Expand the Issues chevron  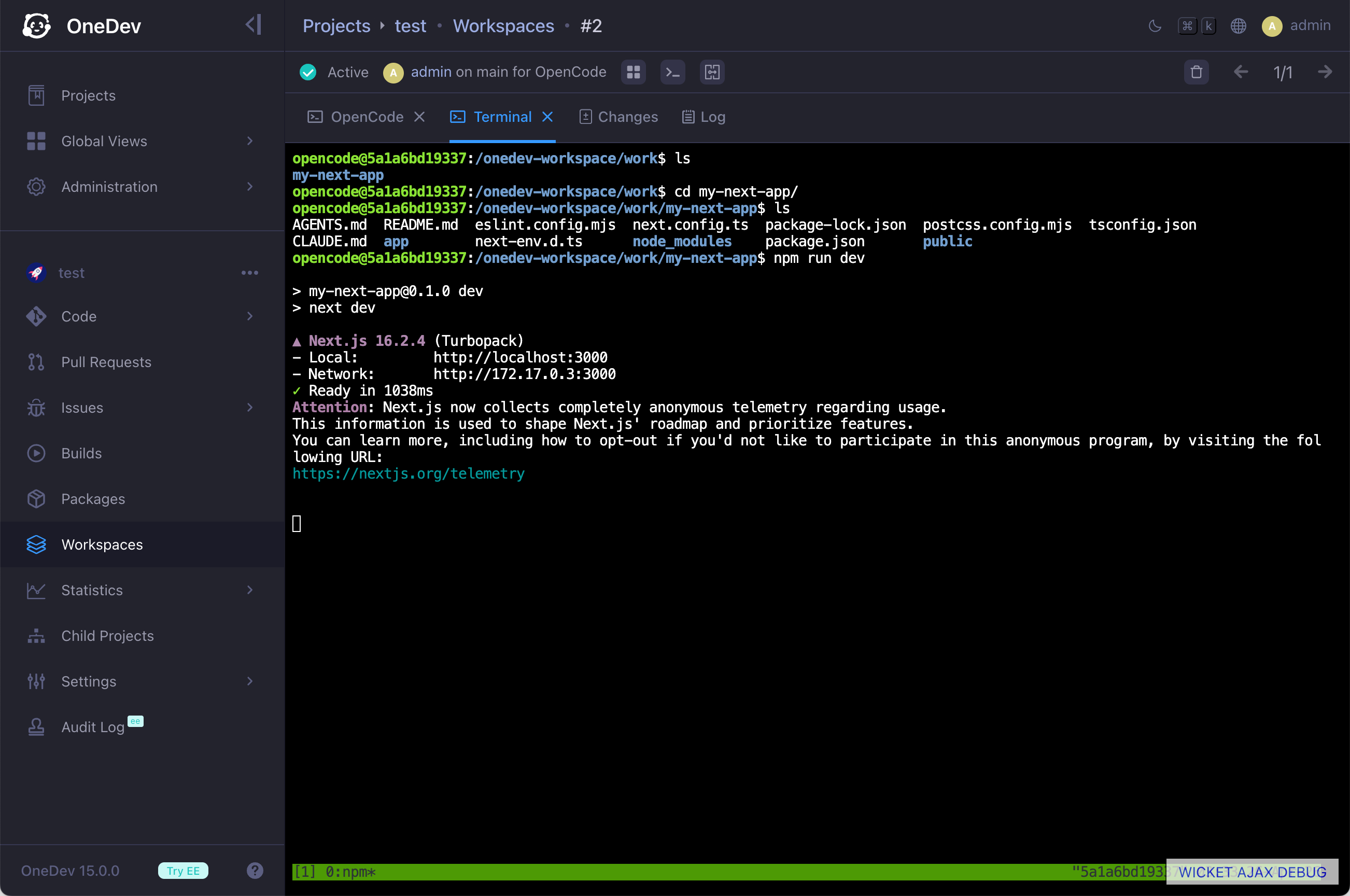point(250,408)
